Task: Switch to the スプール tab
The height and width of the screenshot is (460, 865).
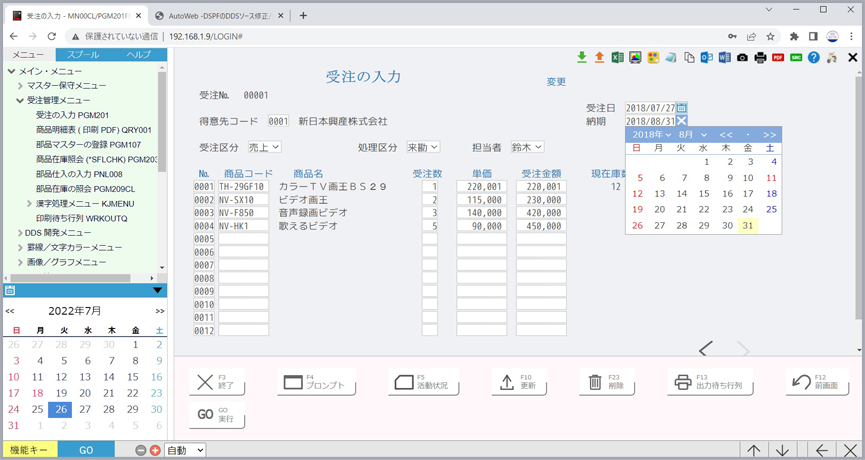Action: (x=83, y=55)
